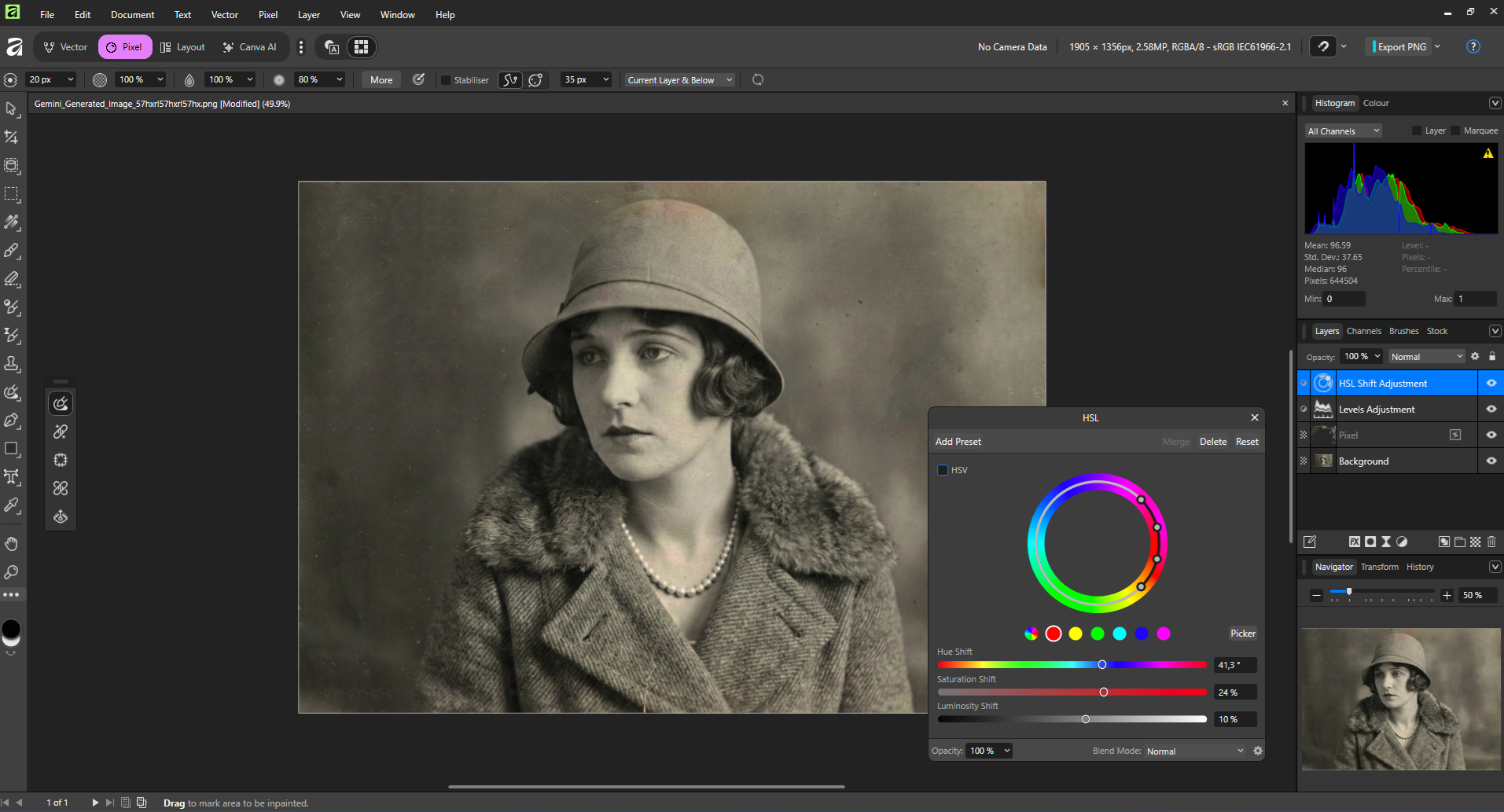This screenshot has width=1504, height=812.
Task: Enable the HSV checkbox
Action: click(x=943, y=470)
